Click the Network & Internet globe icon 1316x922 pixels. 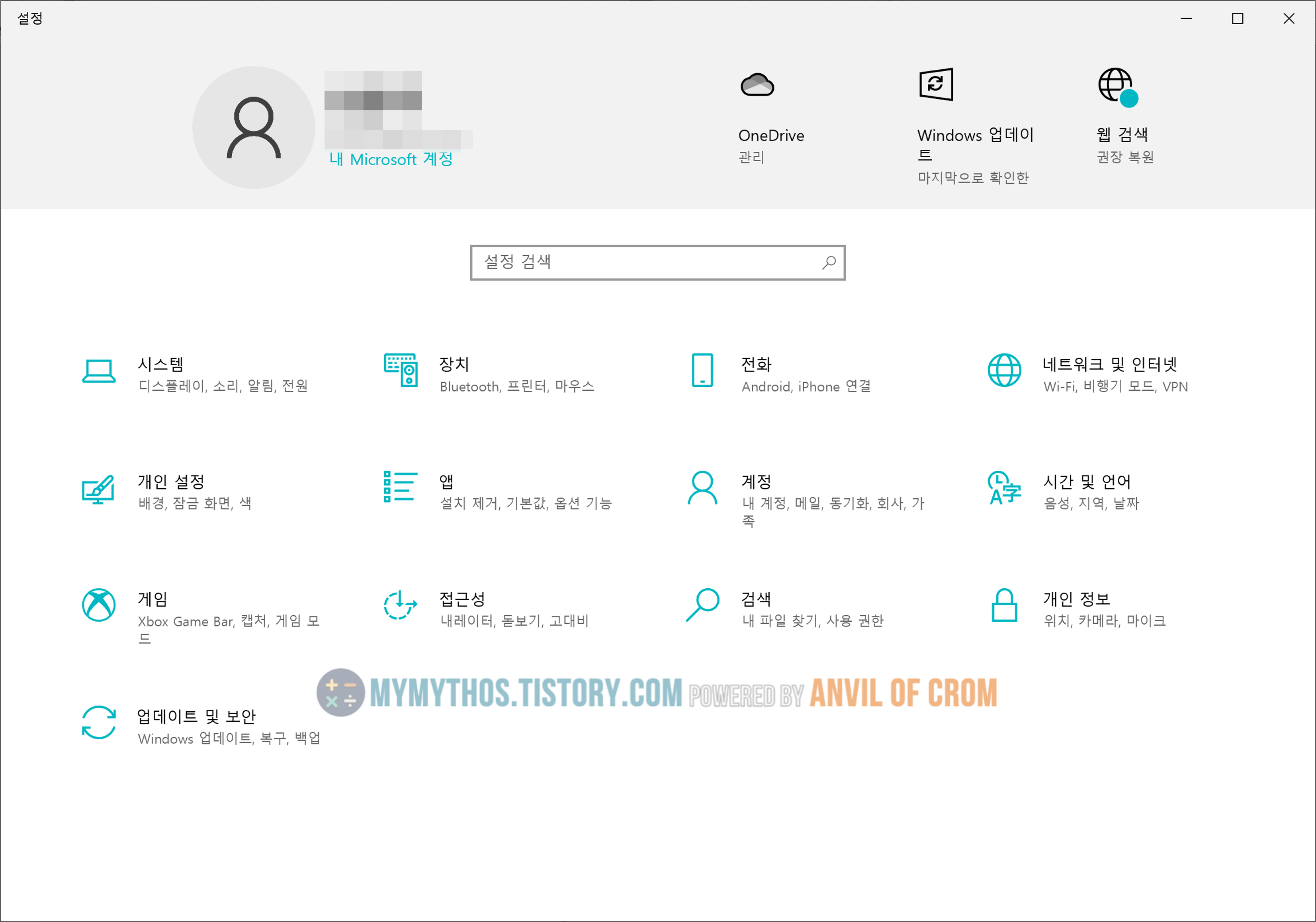coord(1003,370)
